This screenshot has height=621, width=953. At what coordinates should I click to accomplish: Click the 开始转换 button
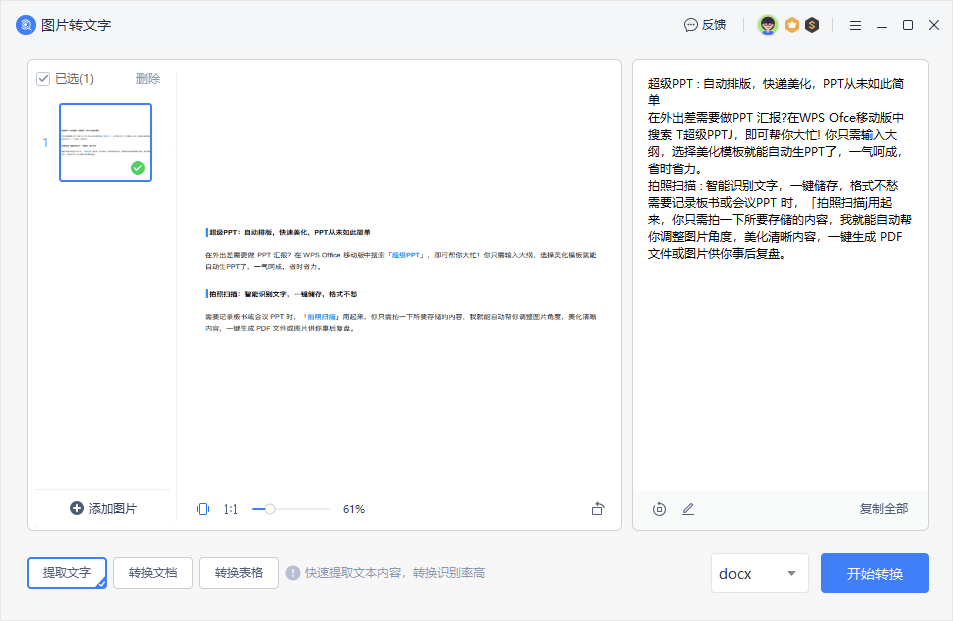coord(874,573)
